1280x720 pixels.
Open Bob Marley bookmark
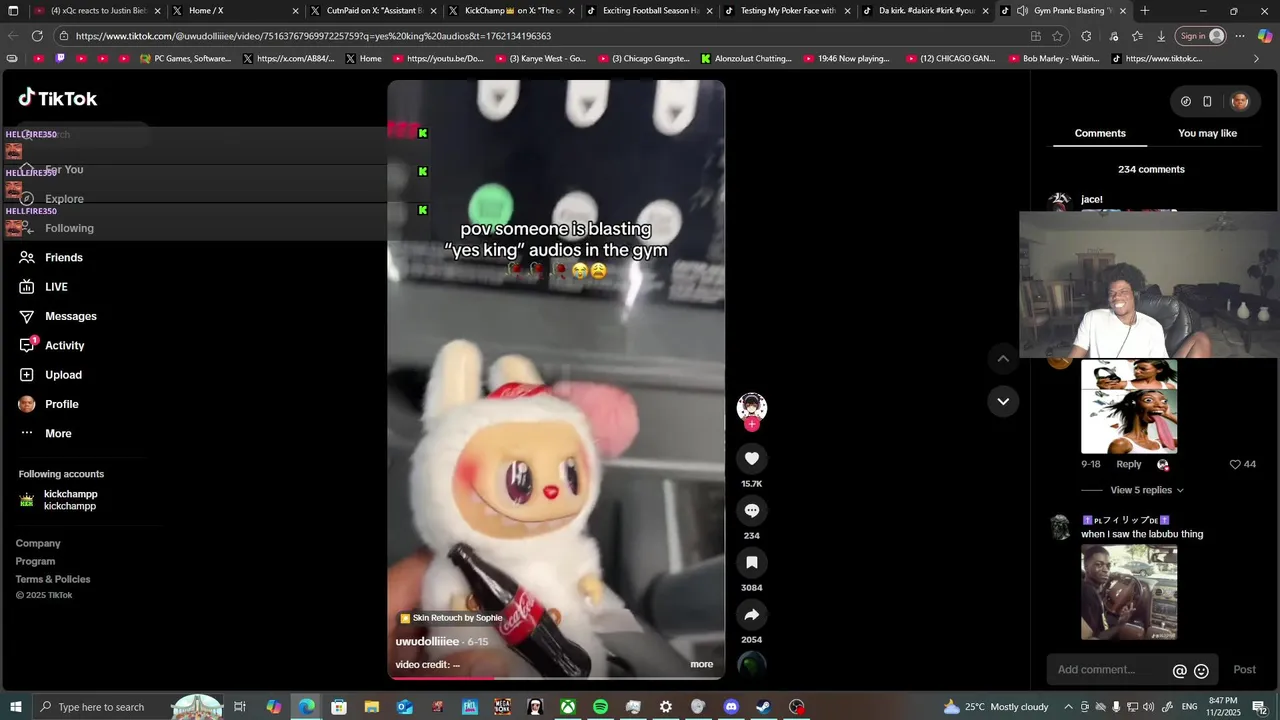[x=1054, y=59]
